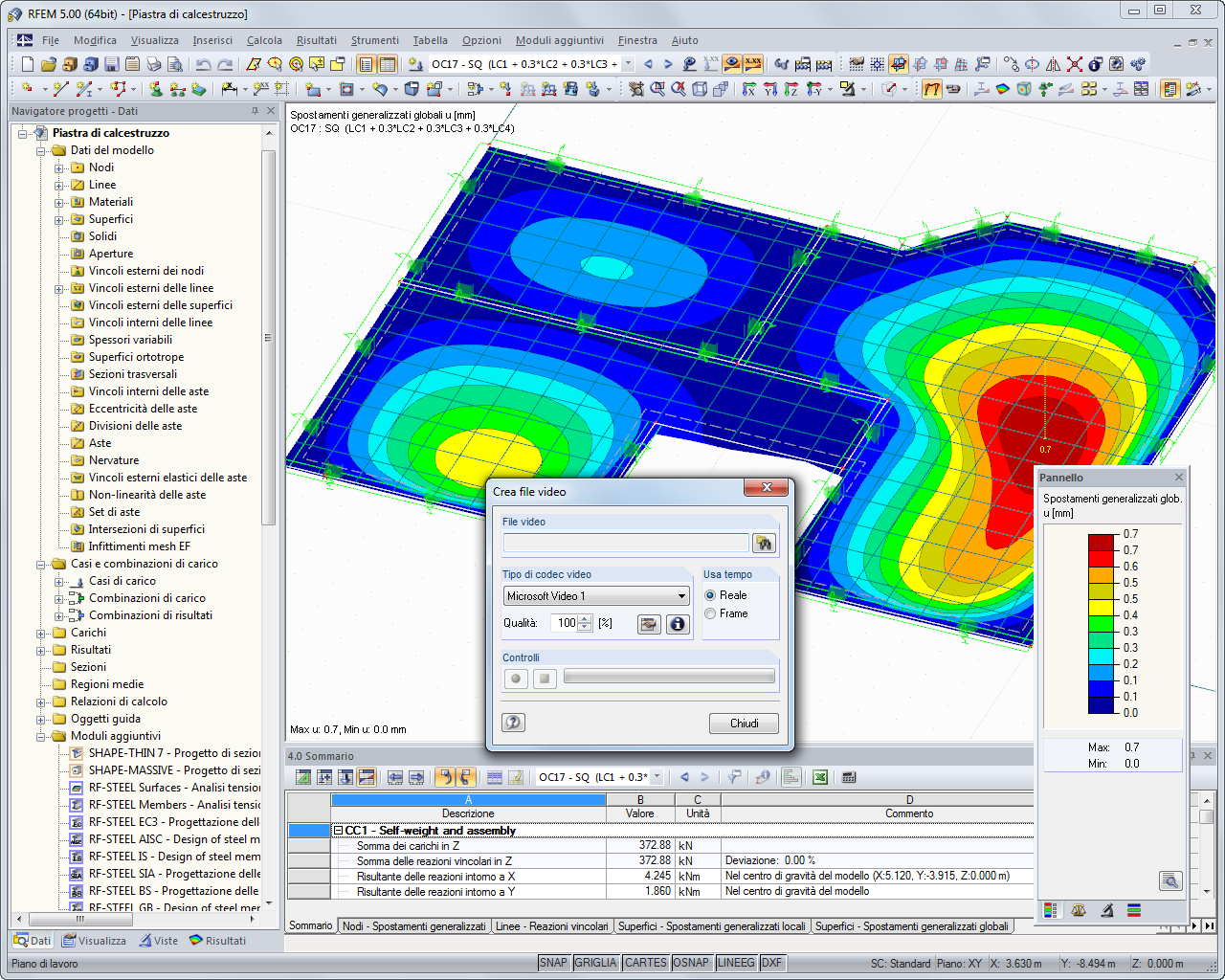Image resolution: width=1225 pixels, height=980 pixels.
Task: Click the help icon in Crea file video dialog
Action: point(514,723)
